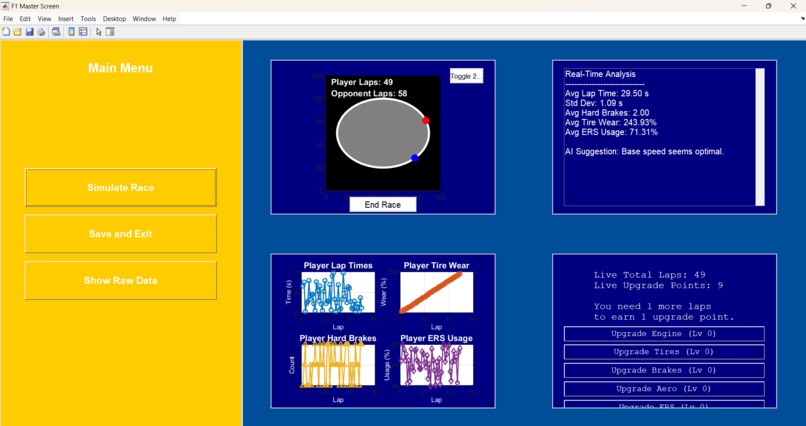The image size is (806, 426).
Task: Click 'Live Total Laps: 49' text
Action: coord(649,275)
